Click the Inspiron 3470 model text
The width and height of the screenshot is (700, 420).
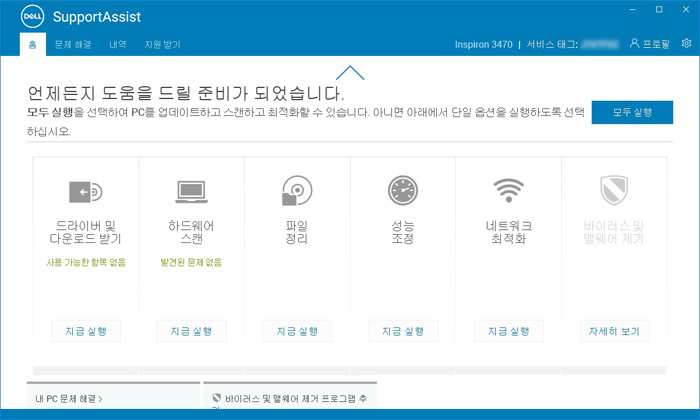[483, 45]
